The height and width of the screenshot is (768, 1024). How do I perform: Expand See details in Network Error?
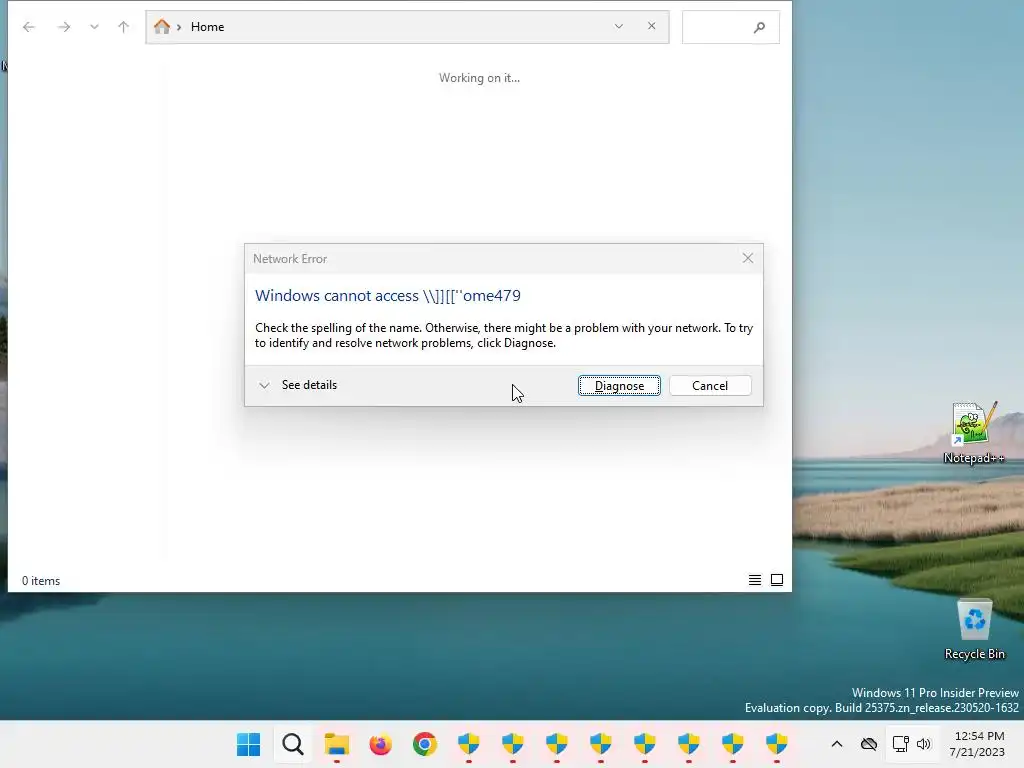coord(298,385)
